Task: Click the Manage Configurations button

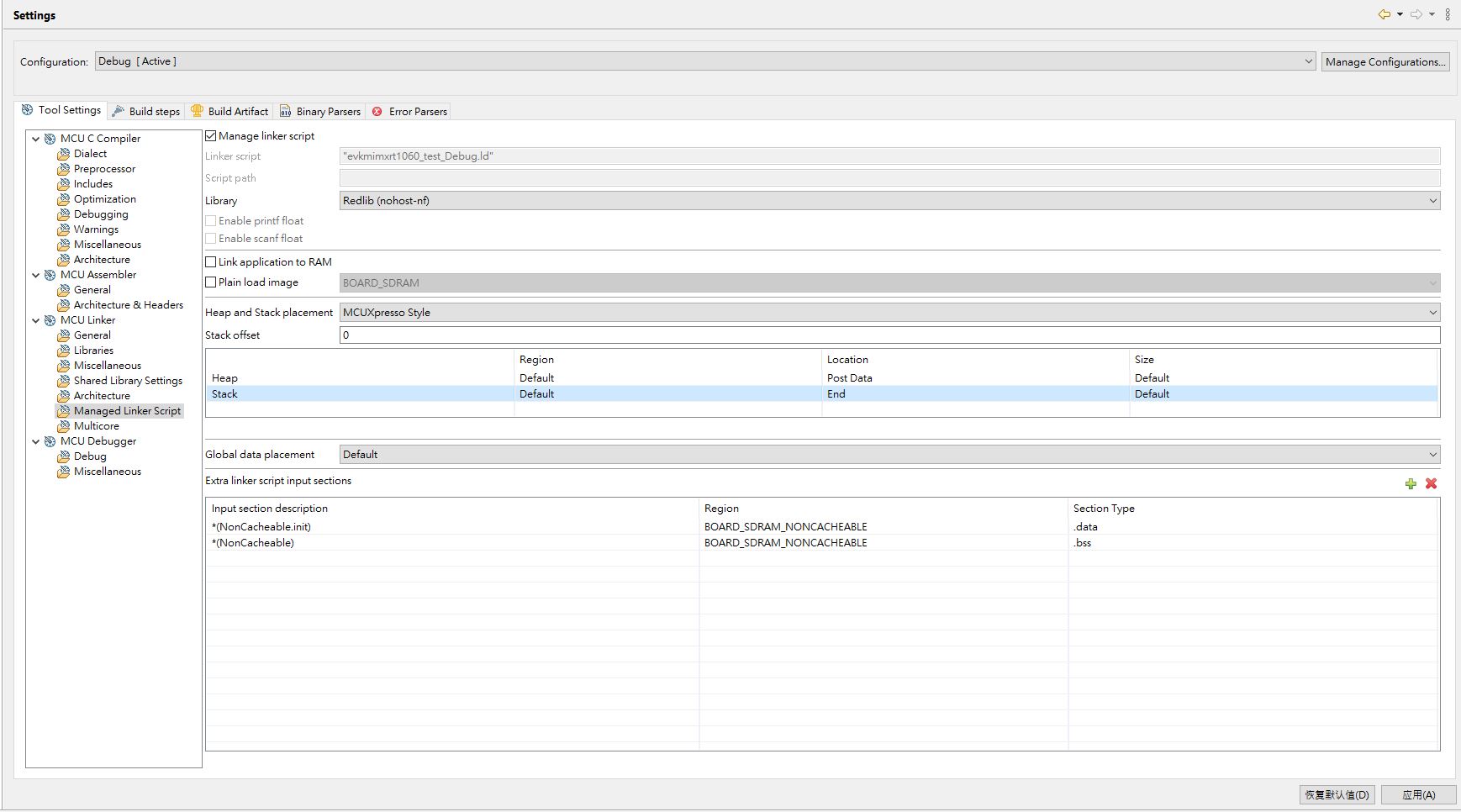Action: tap(1385, 61)
